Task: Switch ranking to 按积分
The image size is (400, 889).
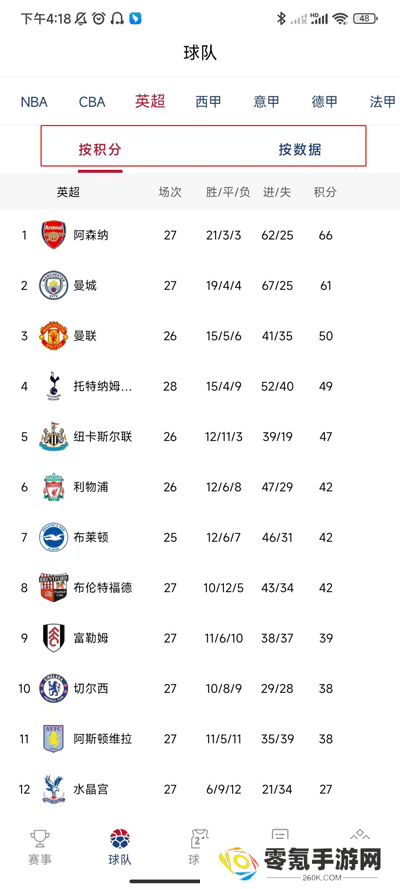Action: pyautogui.click(x=100, y=150)
